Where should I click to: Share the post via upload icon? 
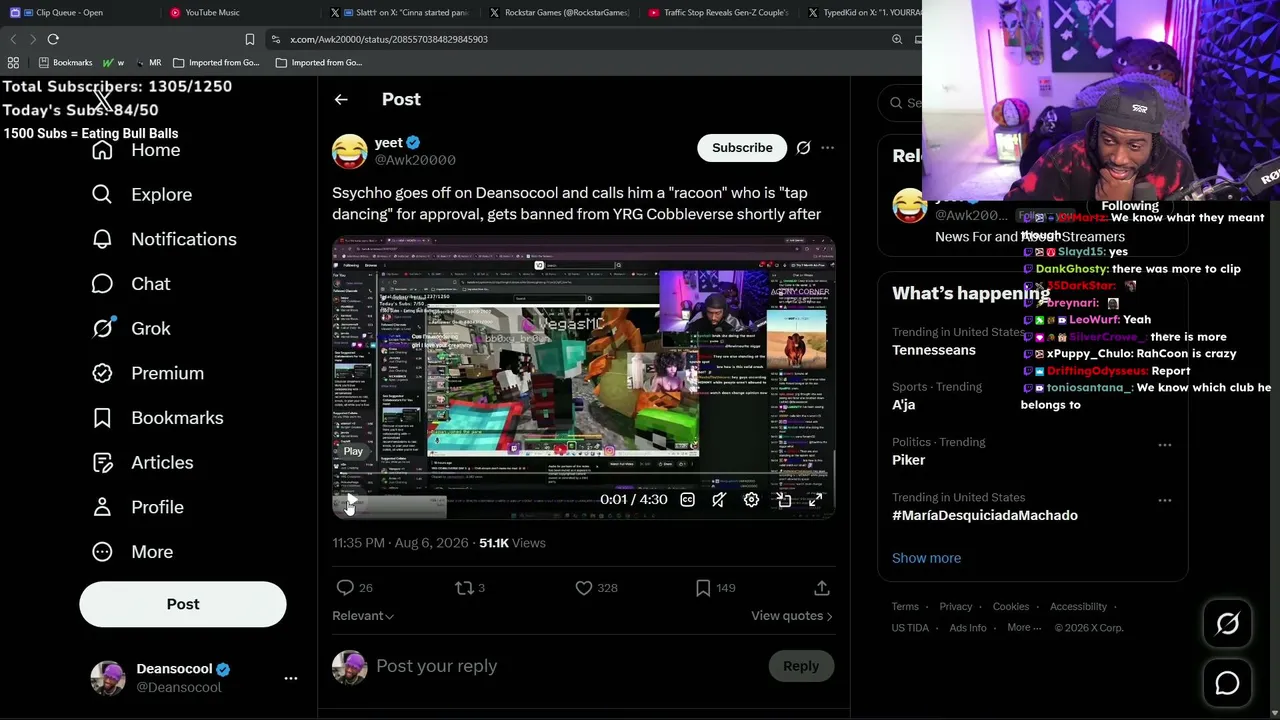pos(822,588)
